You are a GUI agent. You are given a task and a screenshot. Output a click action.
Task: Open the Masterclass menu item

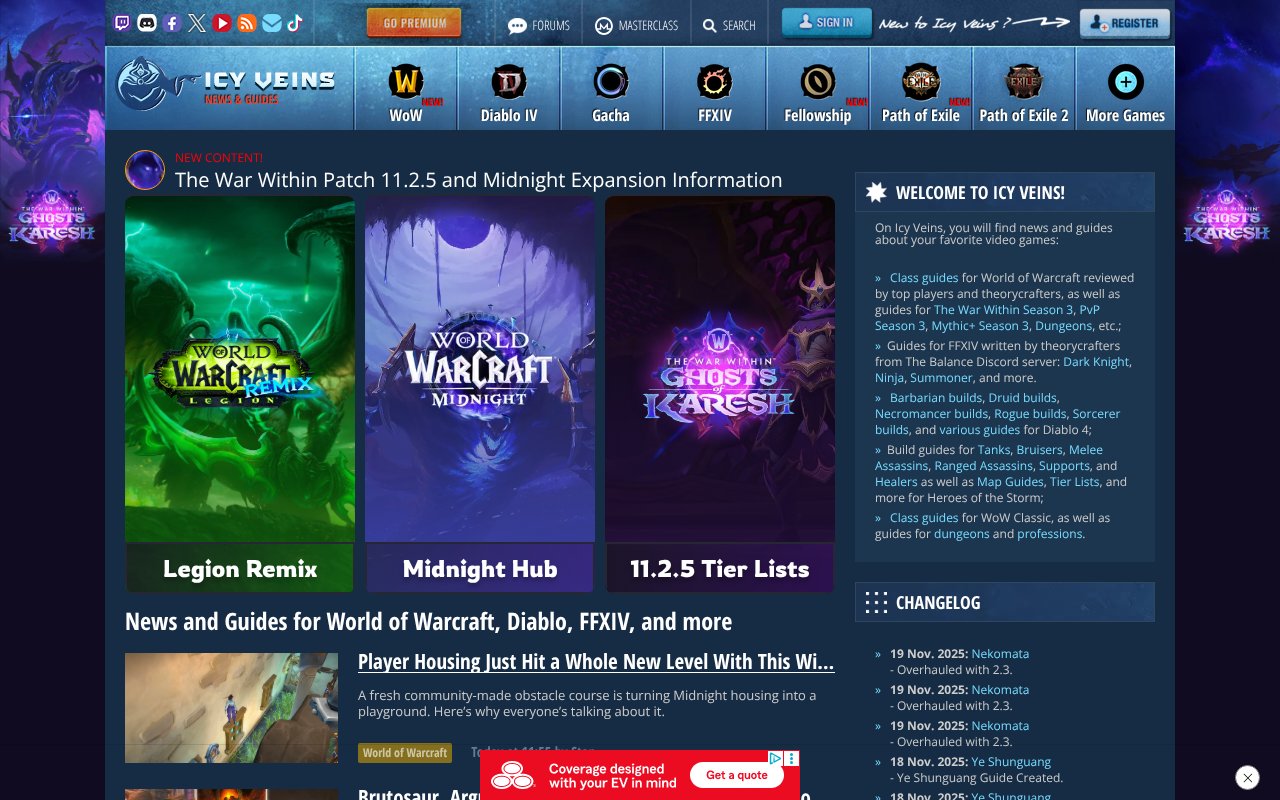636,25
